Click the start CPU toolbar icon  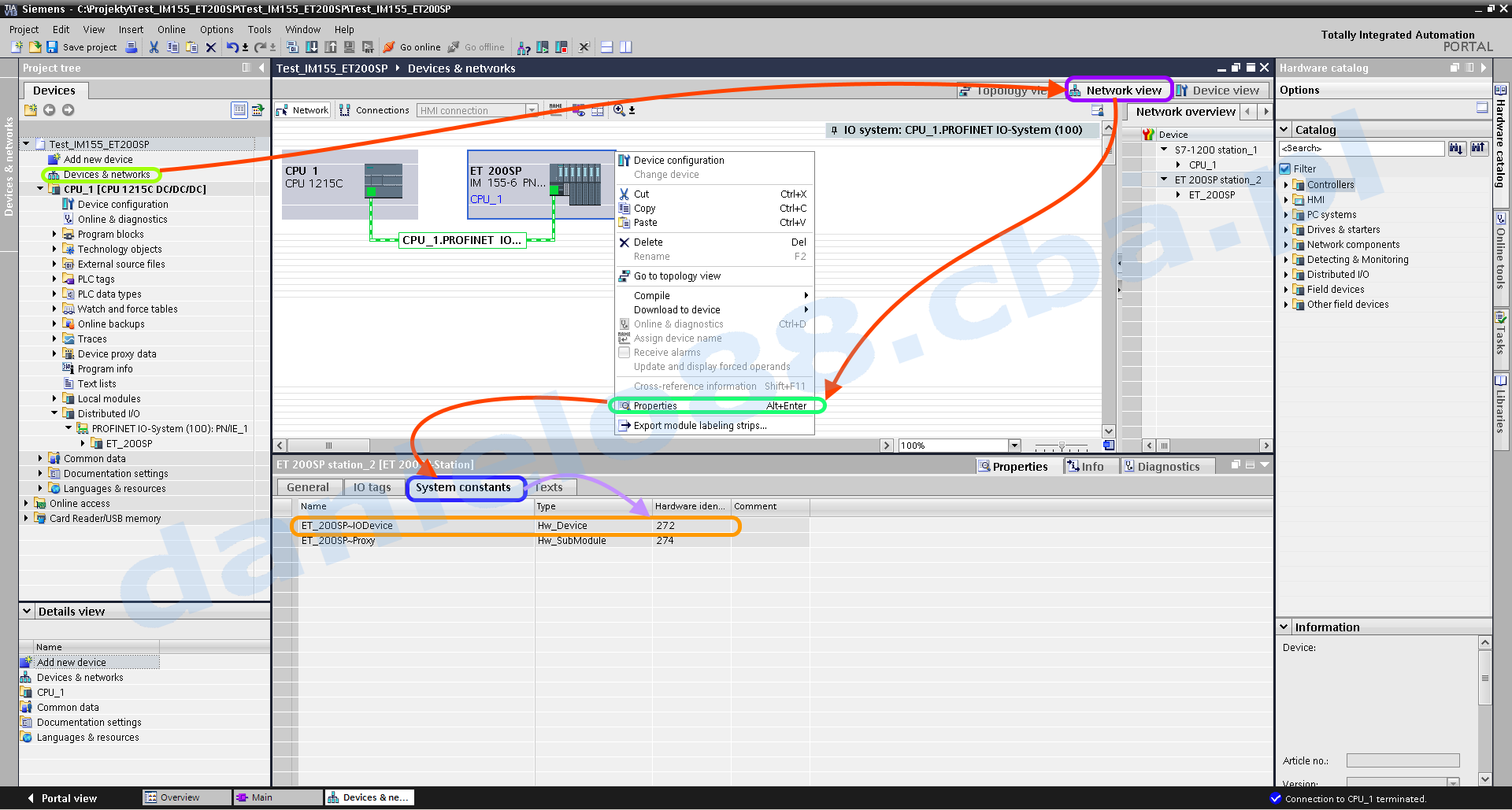point(543,47)
